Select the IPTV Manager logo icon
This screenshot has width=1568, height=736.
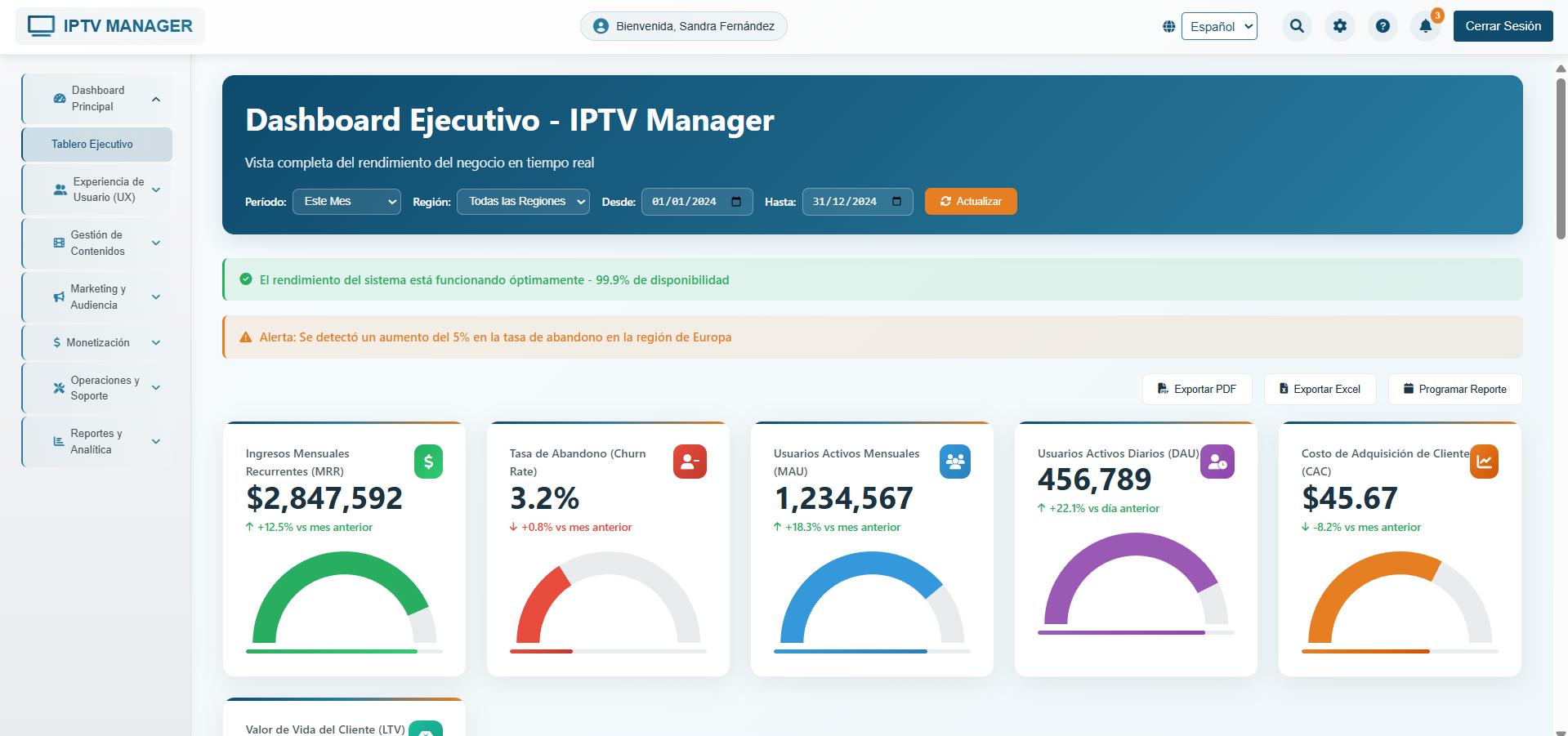[x=41, y=25]
